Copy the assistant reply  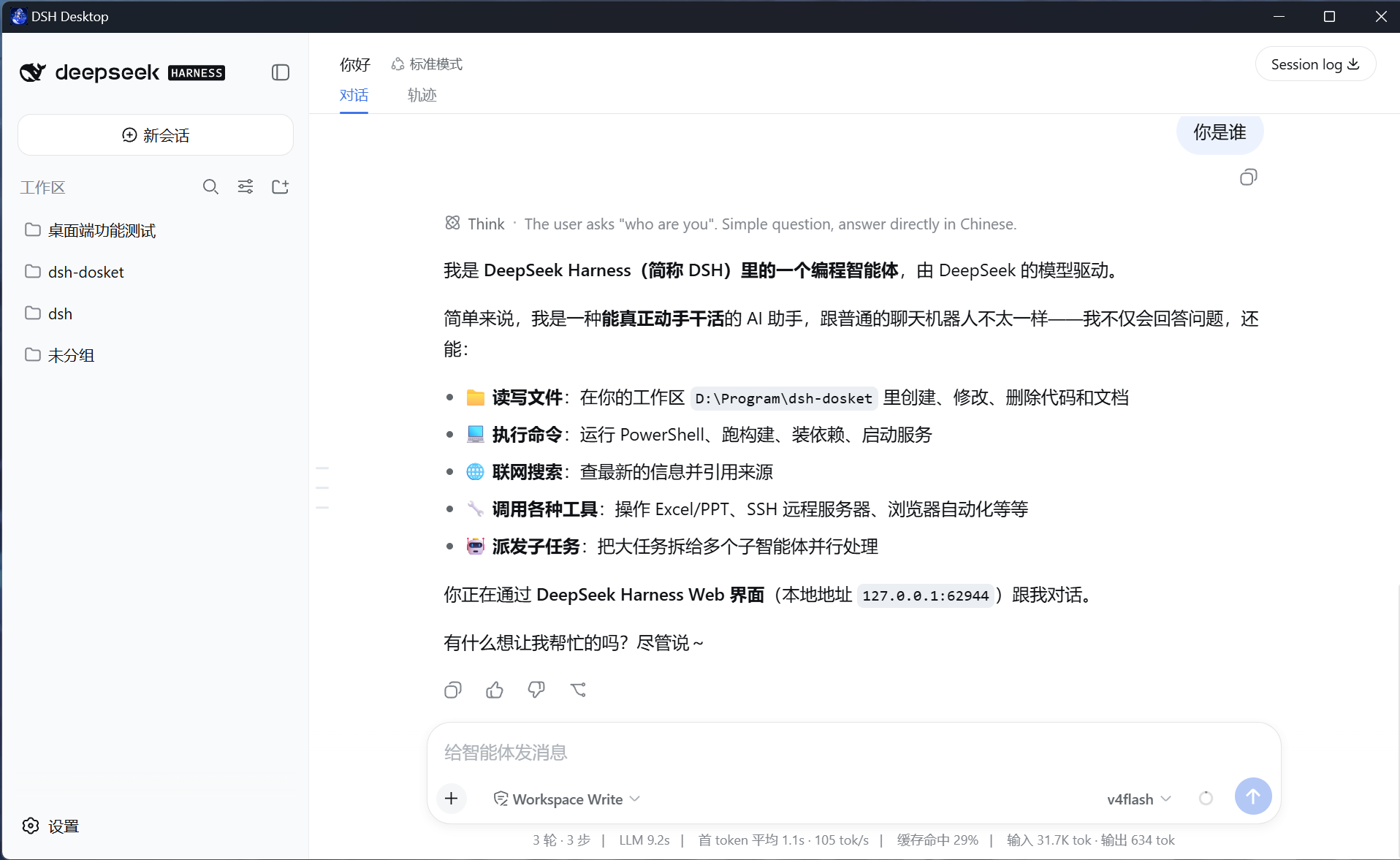(453, 690)
